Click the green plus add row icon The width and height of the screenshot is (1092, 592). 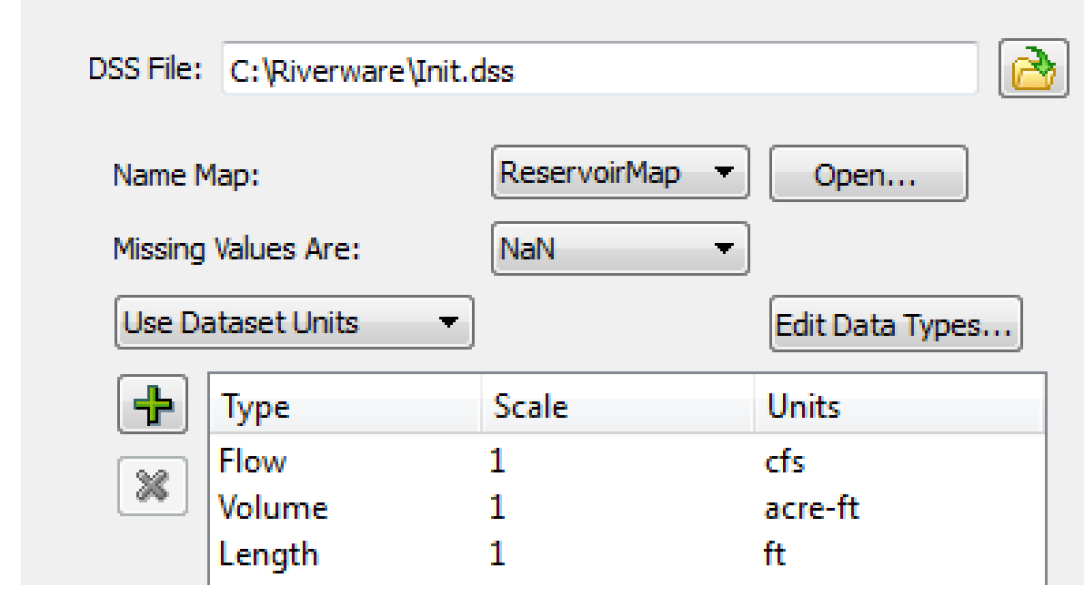pos(153,405)
